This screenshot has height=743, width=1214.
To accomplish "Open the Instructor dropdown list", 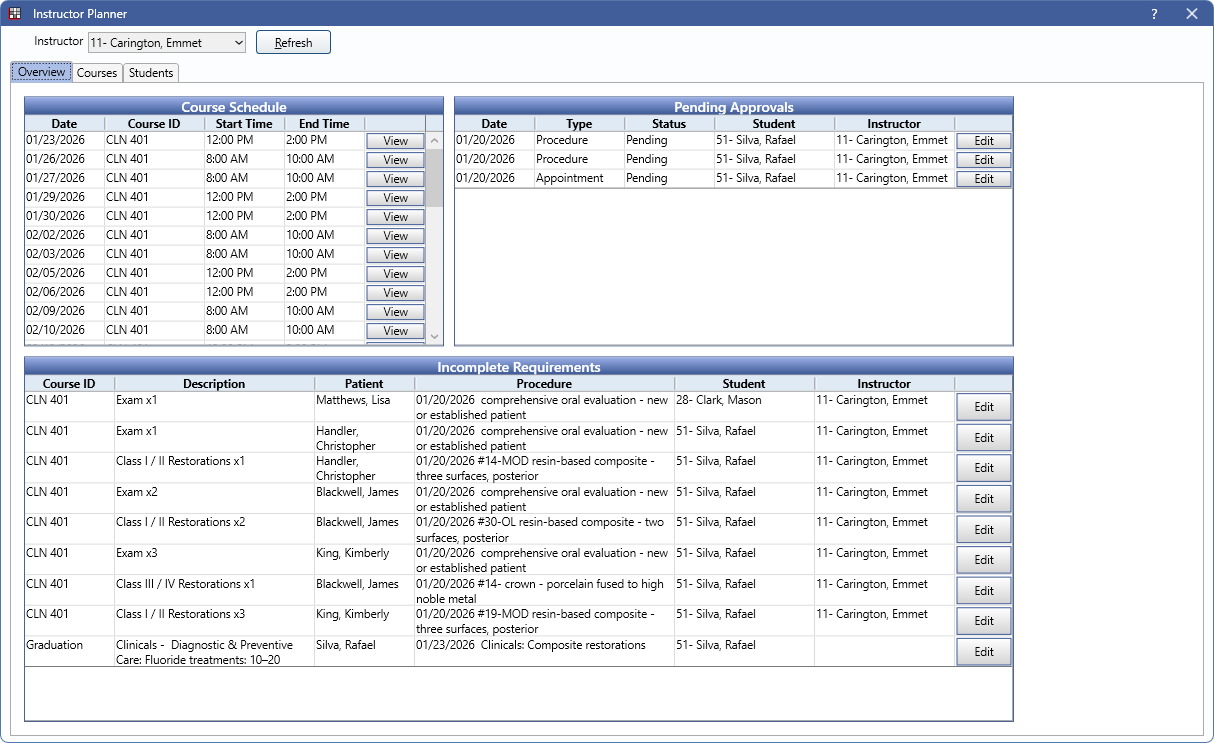I will (x=237, y=43).
